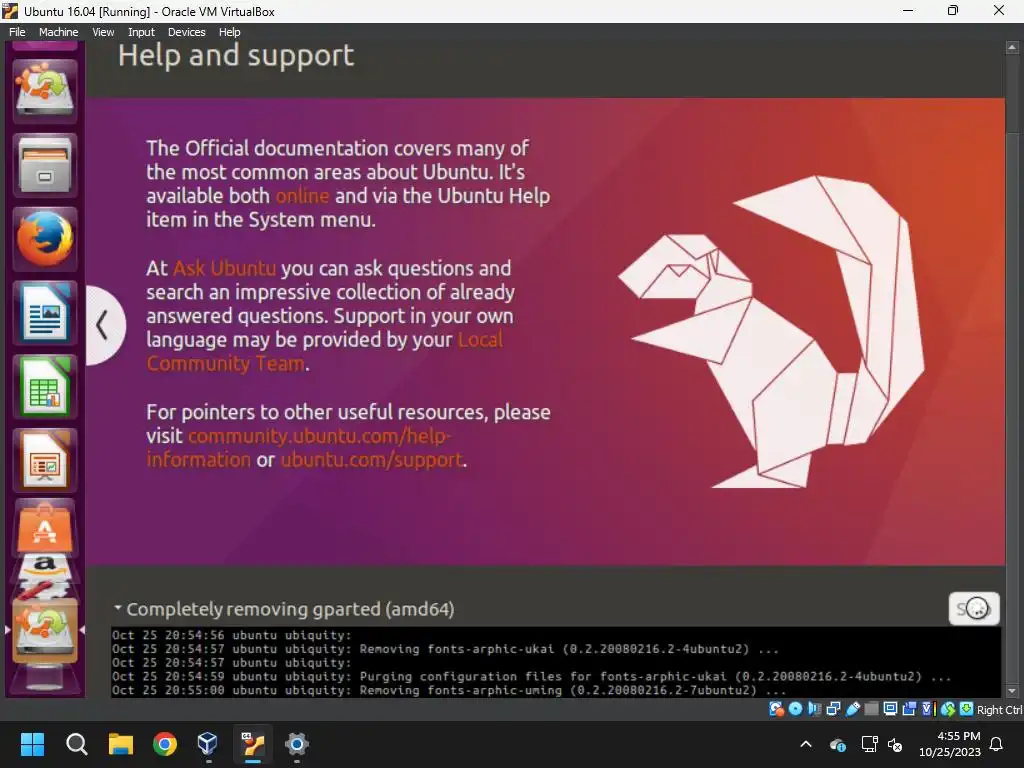Screen dimensions: 1024x768
Task: Open LibreOffice Impress from the launcher
Action: [x=44, y=460]
